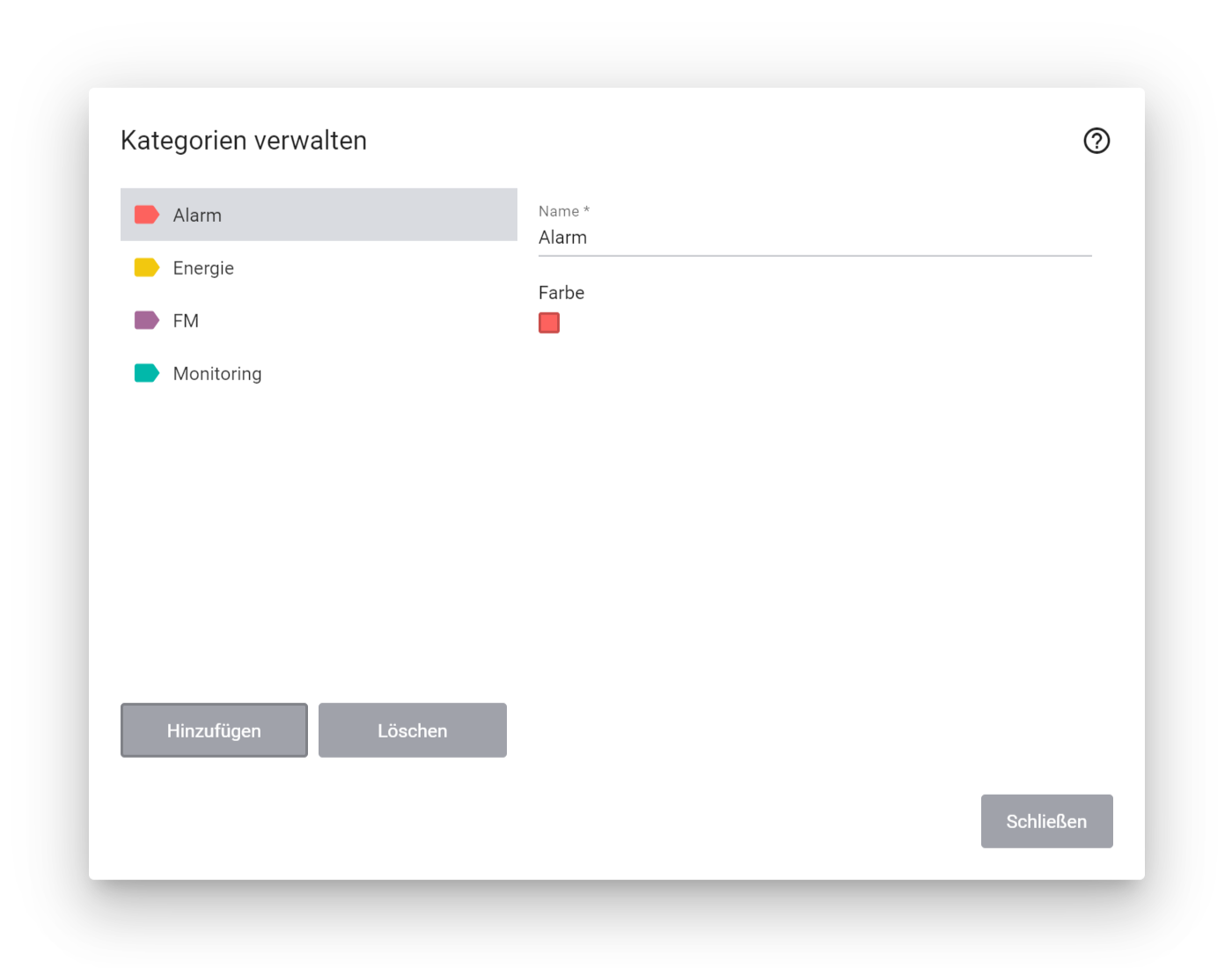Click the Hinzufügen button
Viewport: 1232px width, 968px height.
(x=214, y=730)
